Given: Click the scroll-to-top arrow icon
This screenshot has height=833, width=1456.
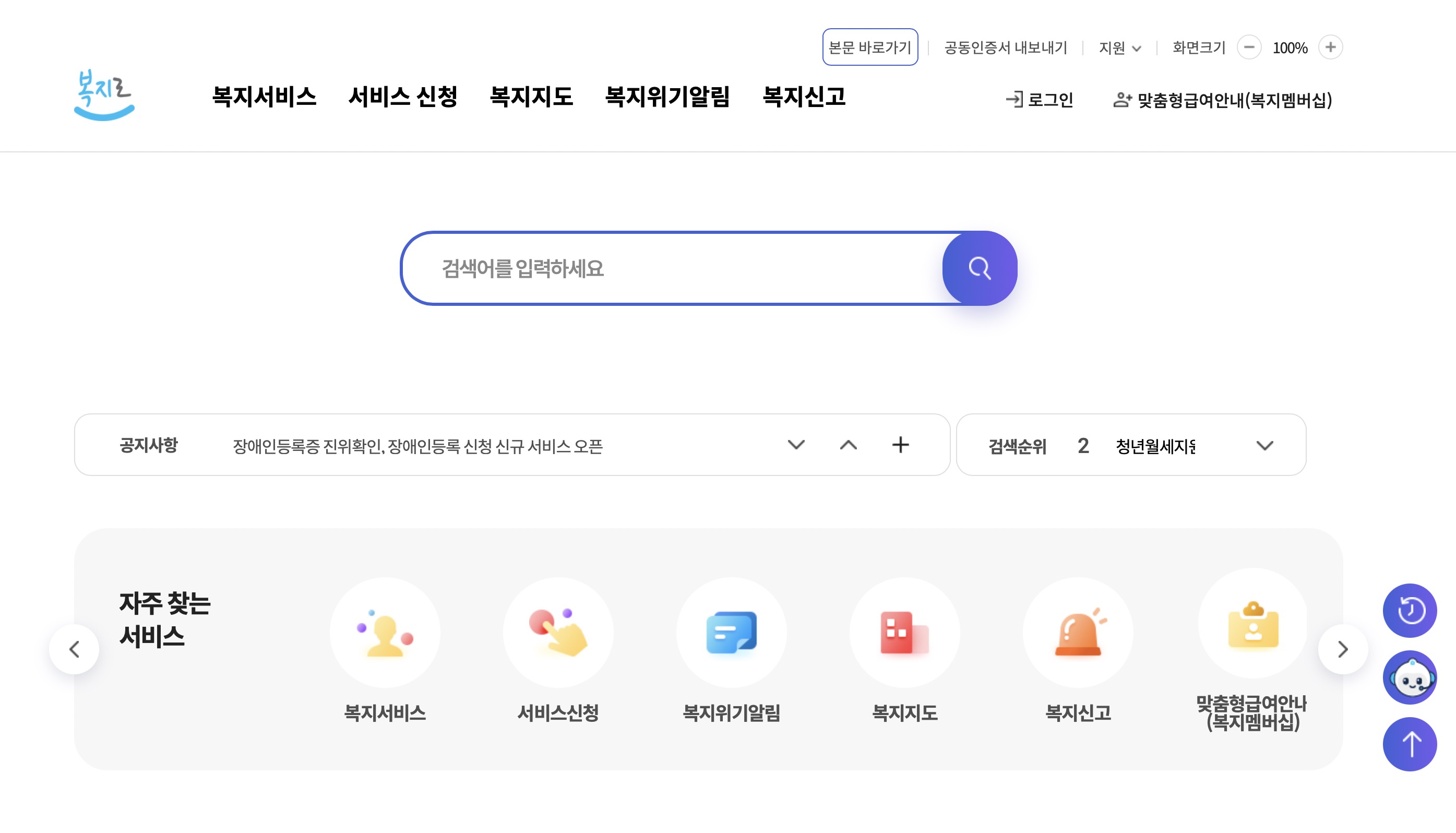Looking at the screenshot, I should click(1409, 744).
